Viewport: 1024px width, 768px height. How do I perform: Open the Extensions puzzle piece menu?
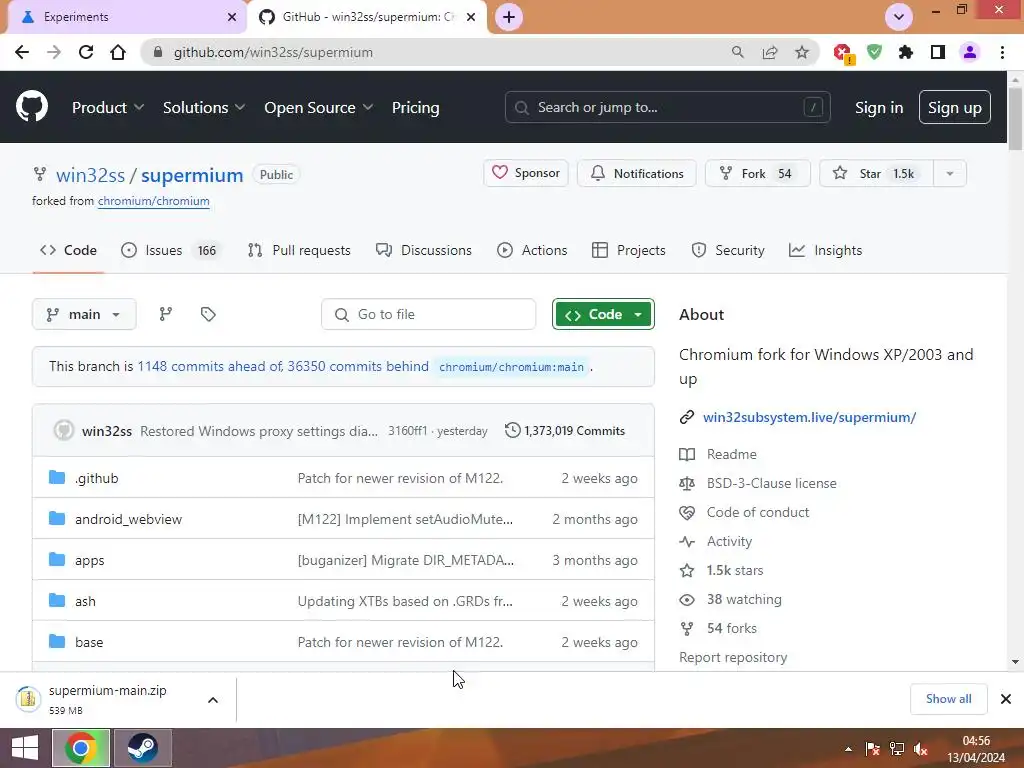pyautogui.click(x=906, y=52)
